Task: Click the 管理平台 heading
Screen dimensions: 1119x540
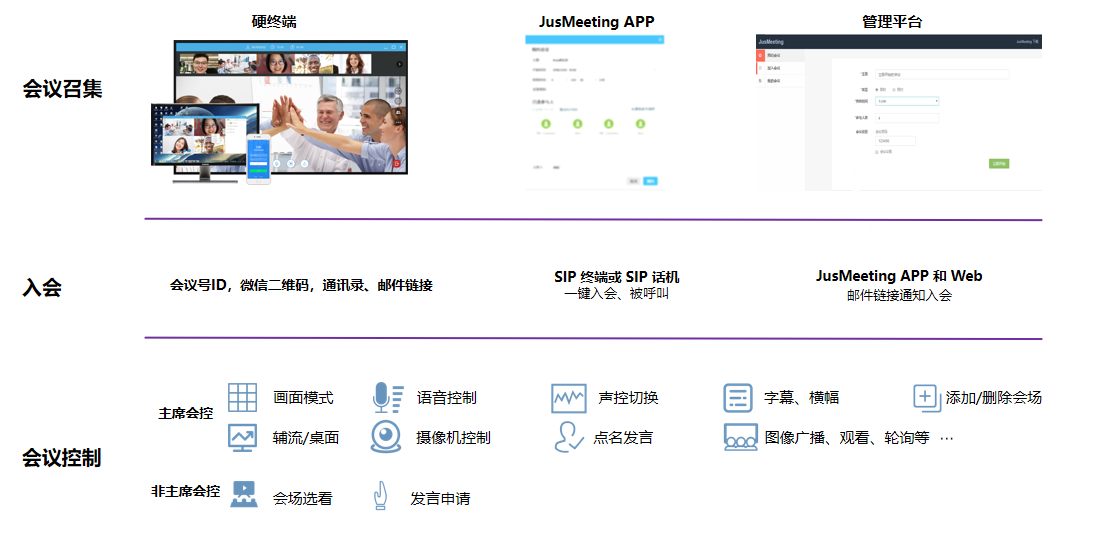Action: click(892, 21)
